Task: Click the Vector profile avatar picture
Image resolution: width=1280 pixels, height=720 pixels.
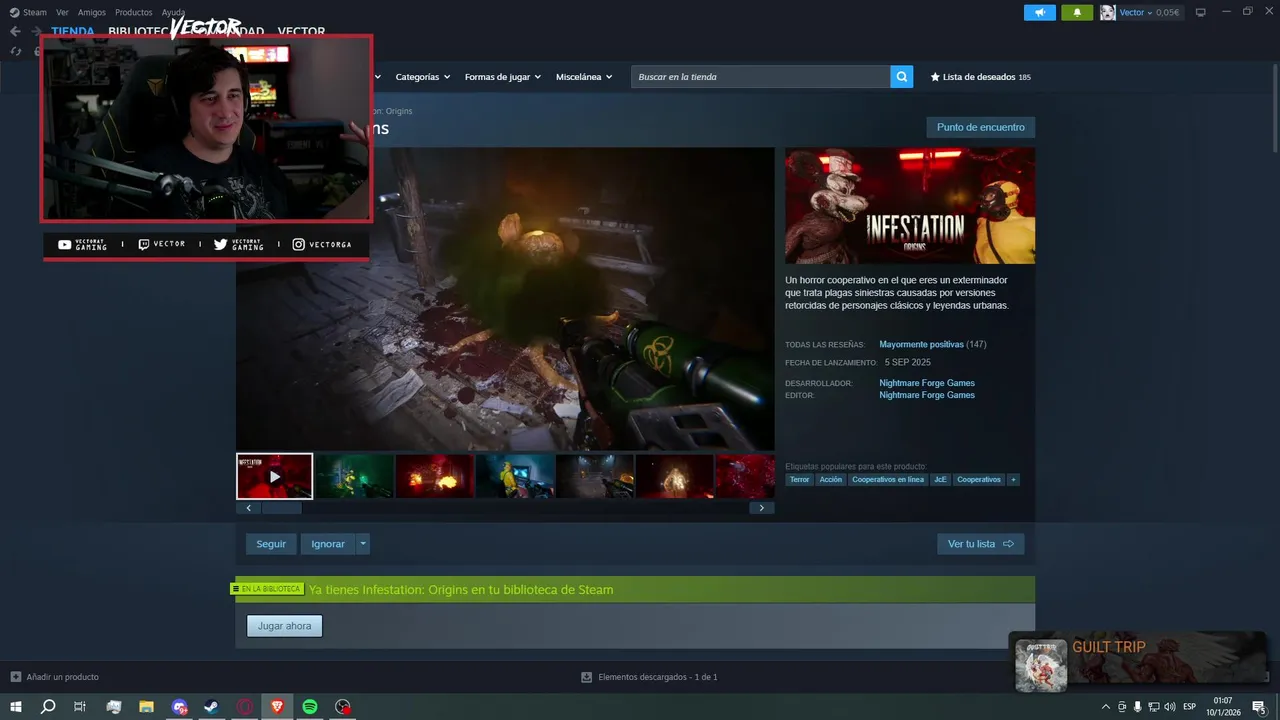Action: pyautogui.click(x=1108, y=12)
